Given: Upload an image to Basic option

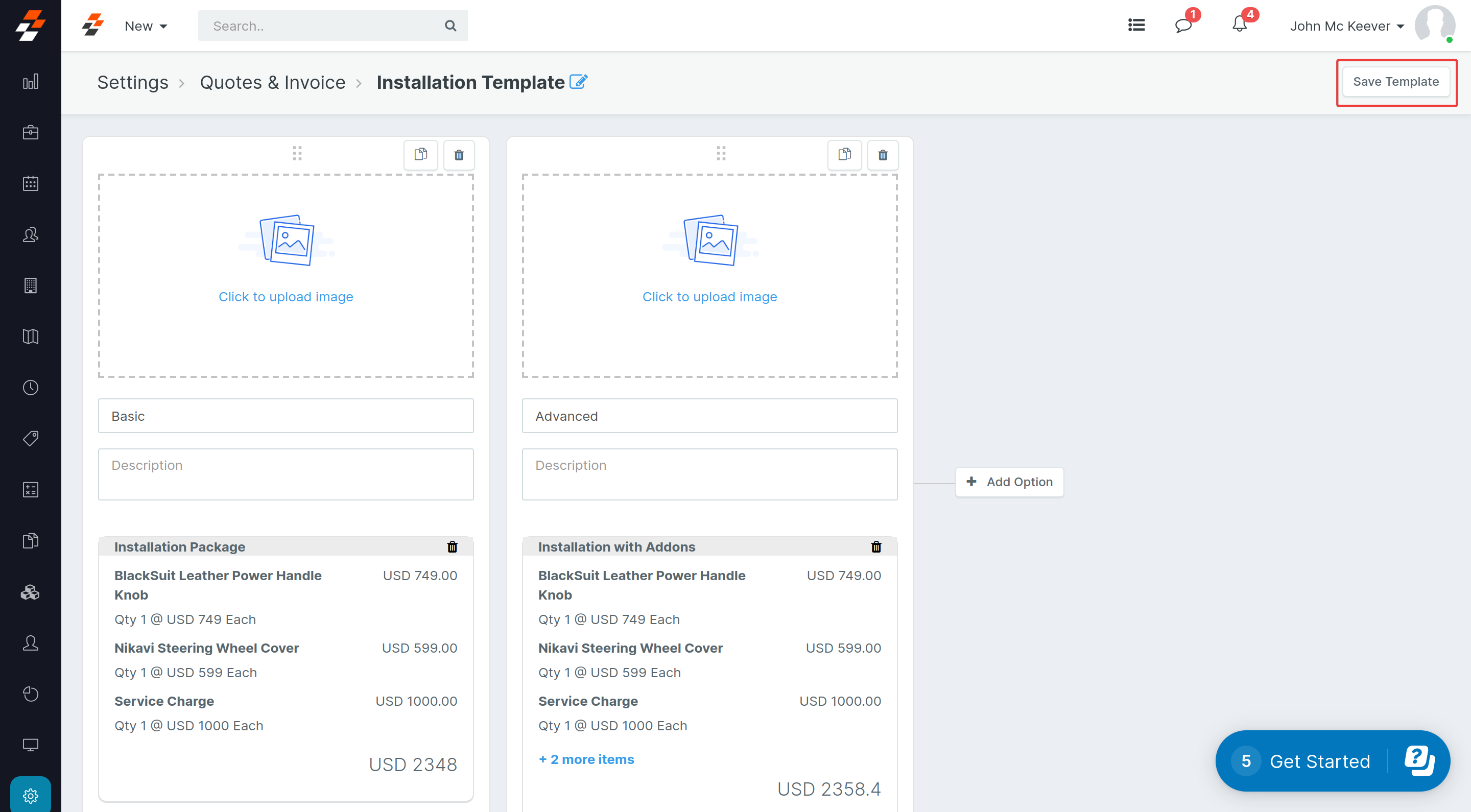Looking at the screenshot, I should click(x=286, y=276).
